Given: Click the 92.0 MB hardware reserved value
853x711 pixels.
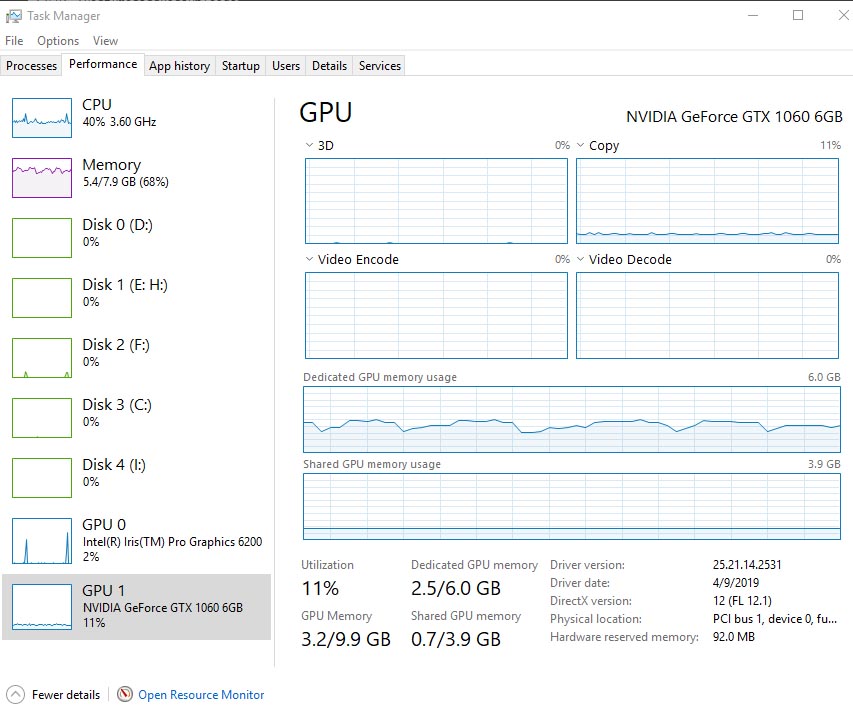Looking at the screenshot, I should click(733, 636).
